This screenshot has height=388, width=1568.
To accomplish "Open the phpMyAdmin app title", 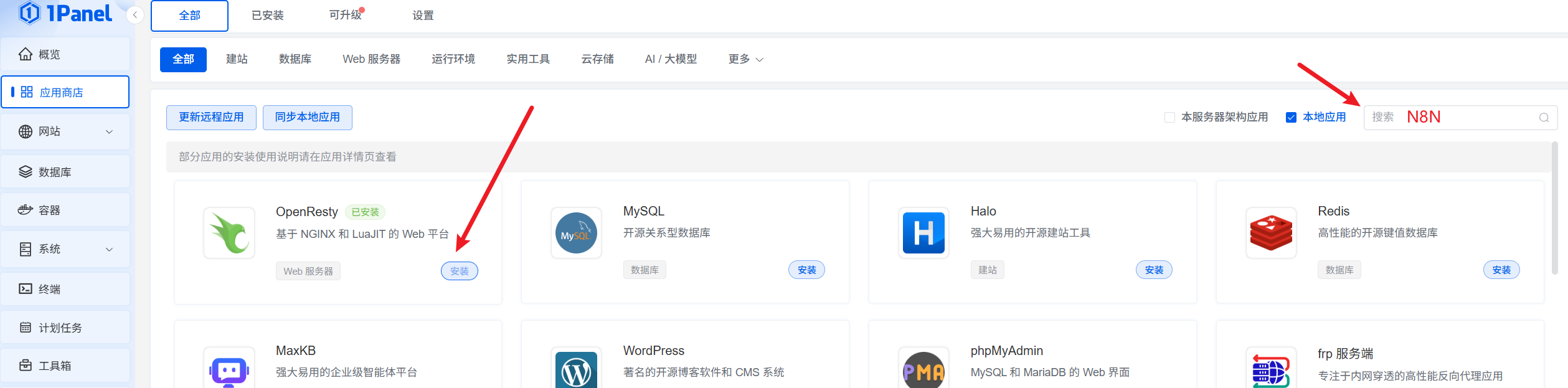I will coord(1007,351).
